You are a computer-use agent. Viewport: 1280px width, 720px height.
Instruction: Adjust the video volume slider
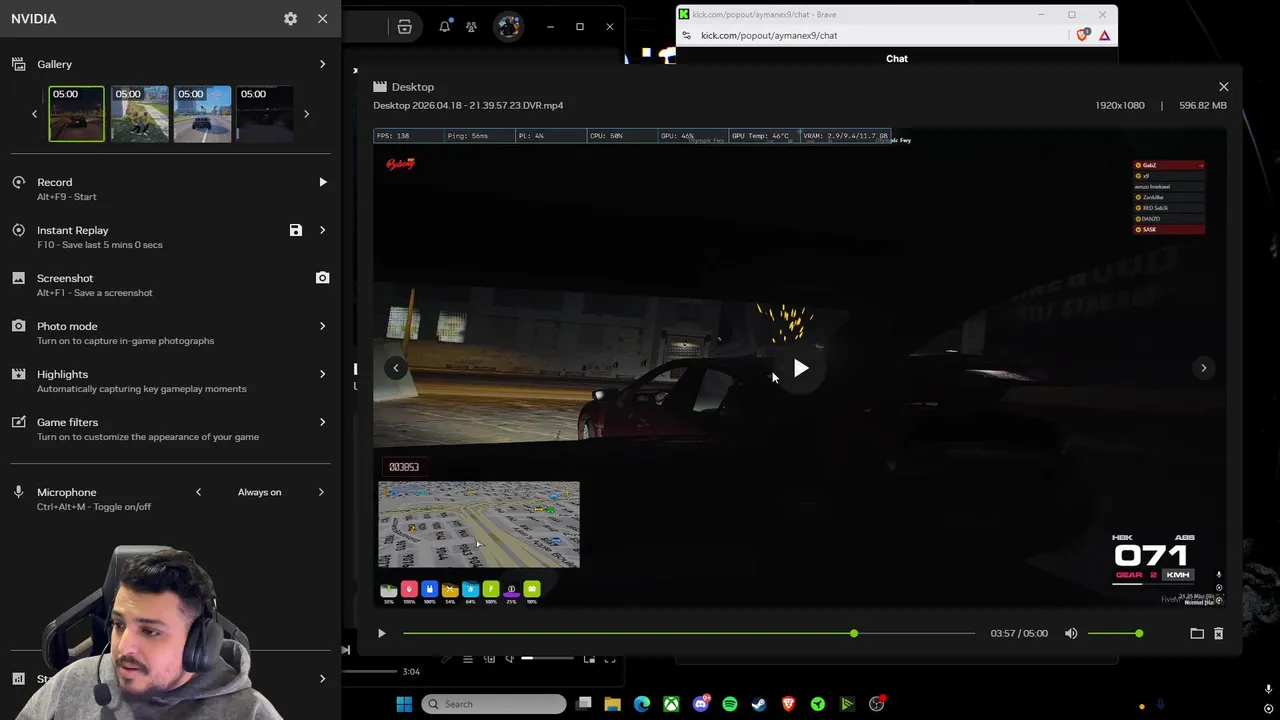pyautogui.click(x=1115, y=633)
